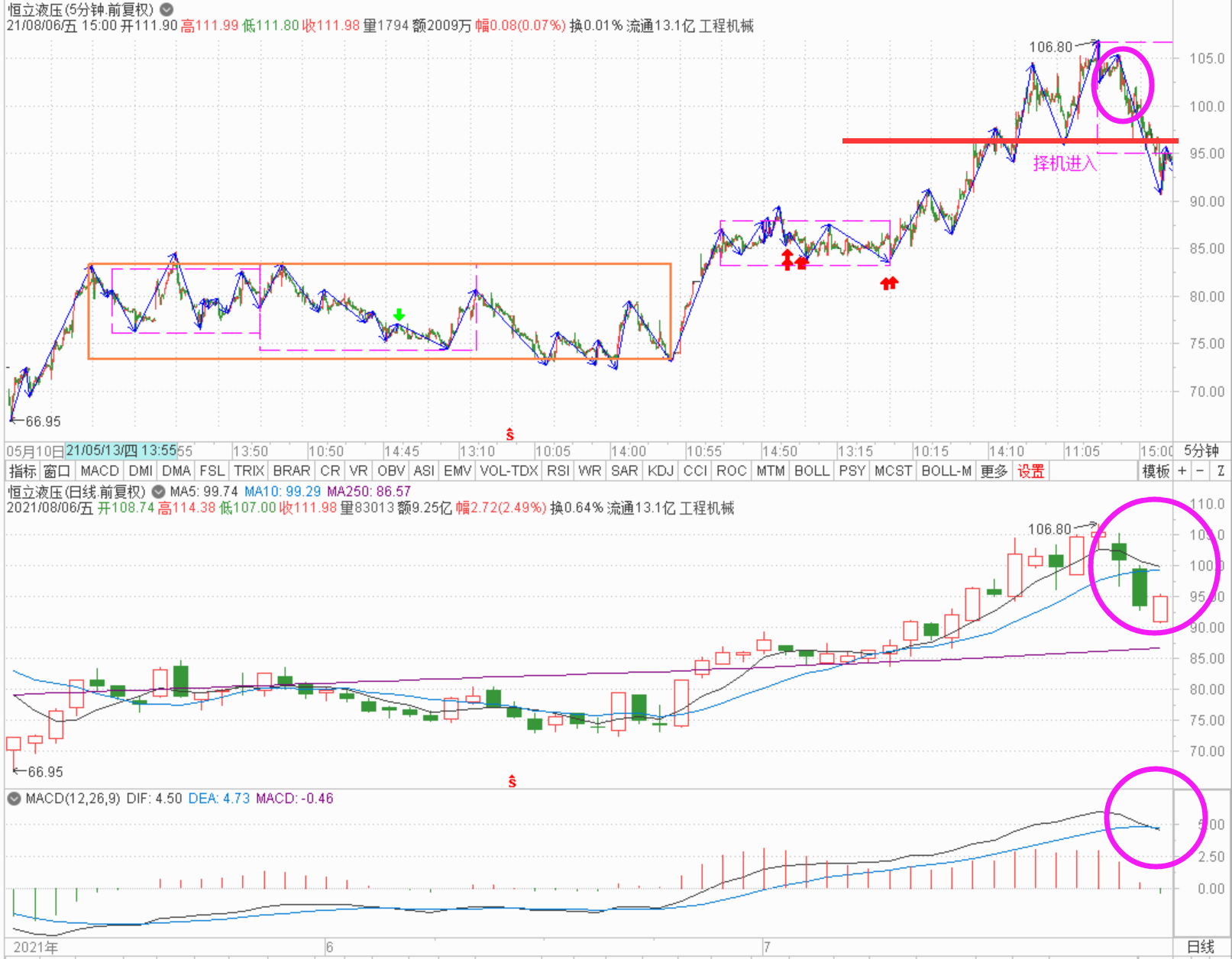
Task: Select the BOLL indicator tab
Action: 811,471
